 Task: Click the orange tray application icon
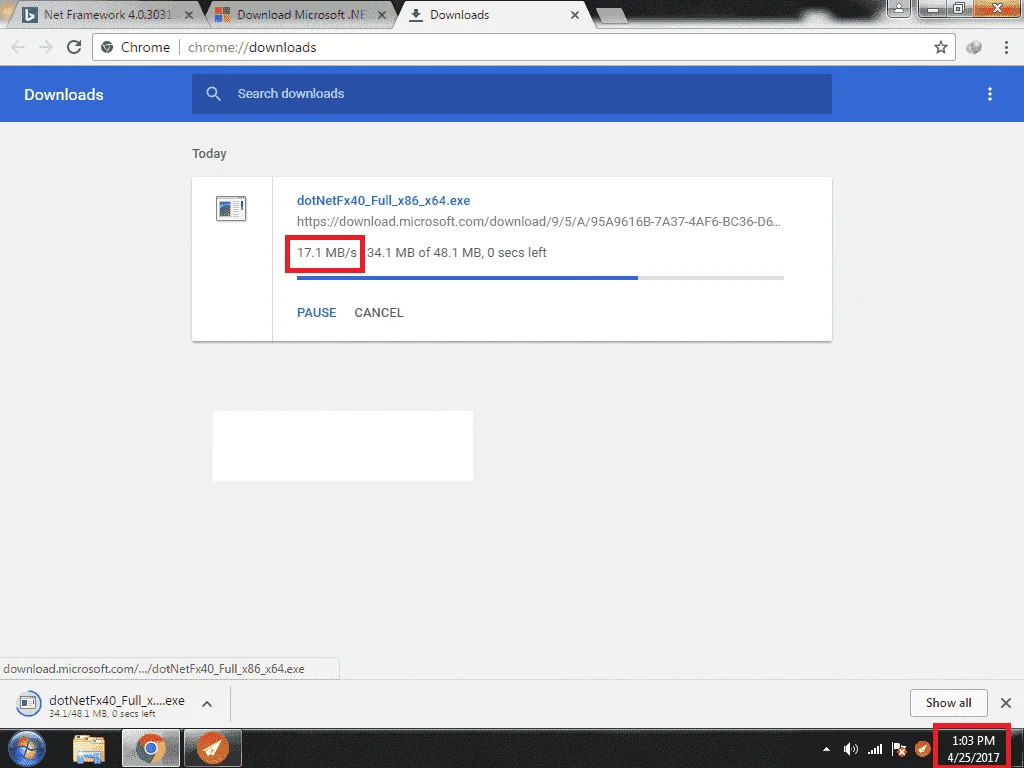click(x=922, y=748)
